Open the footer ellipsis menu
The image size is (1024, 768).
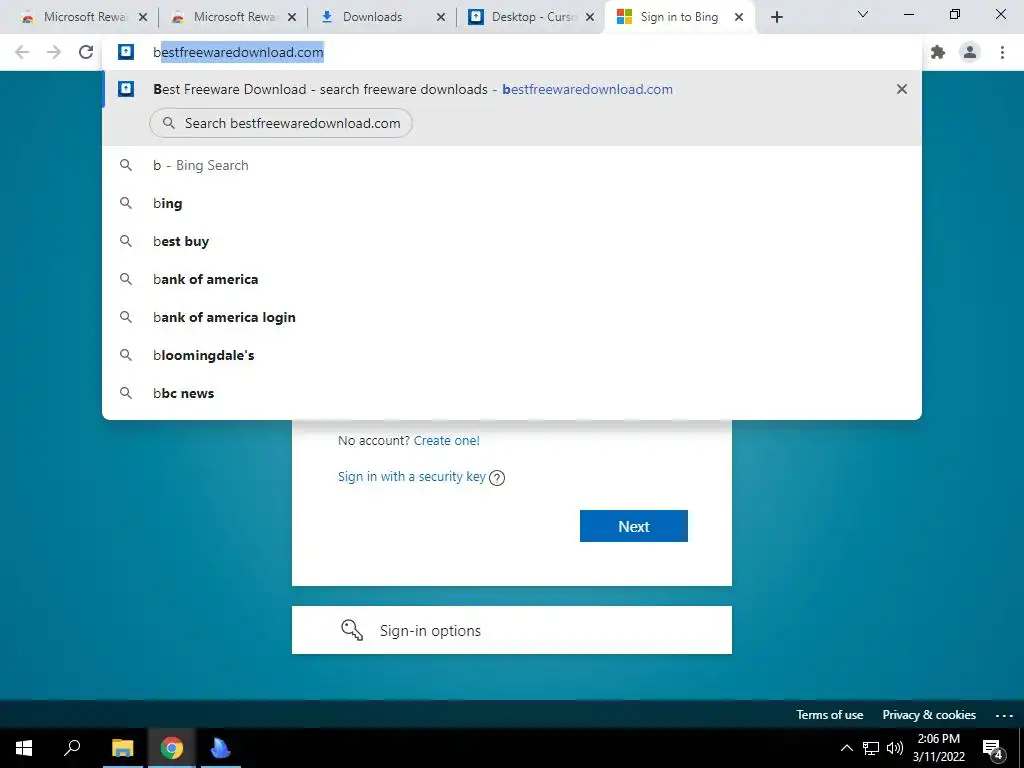pos(1004,715)
